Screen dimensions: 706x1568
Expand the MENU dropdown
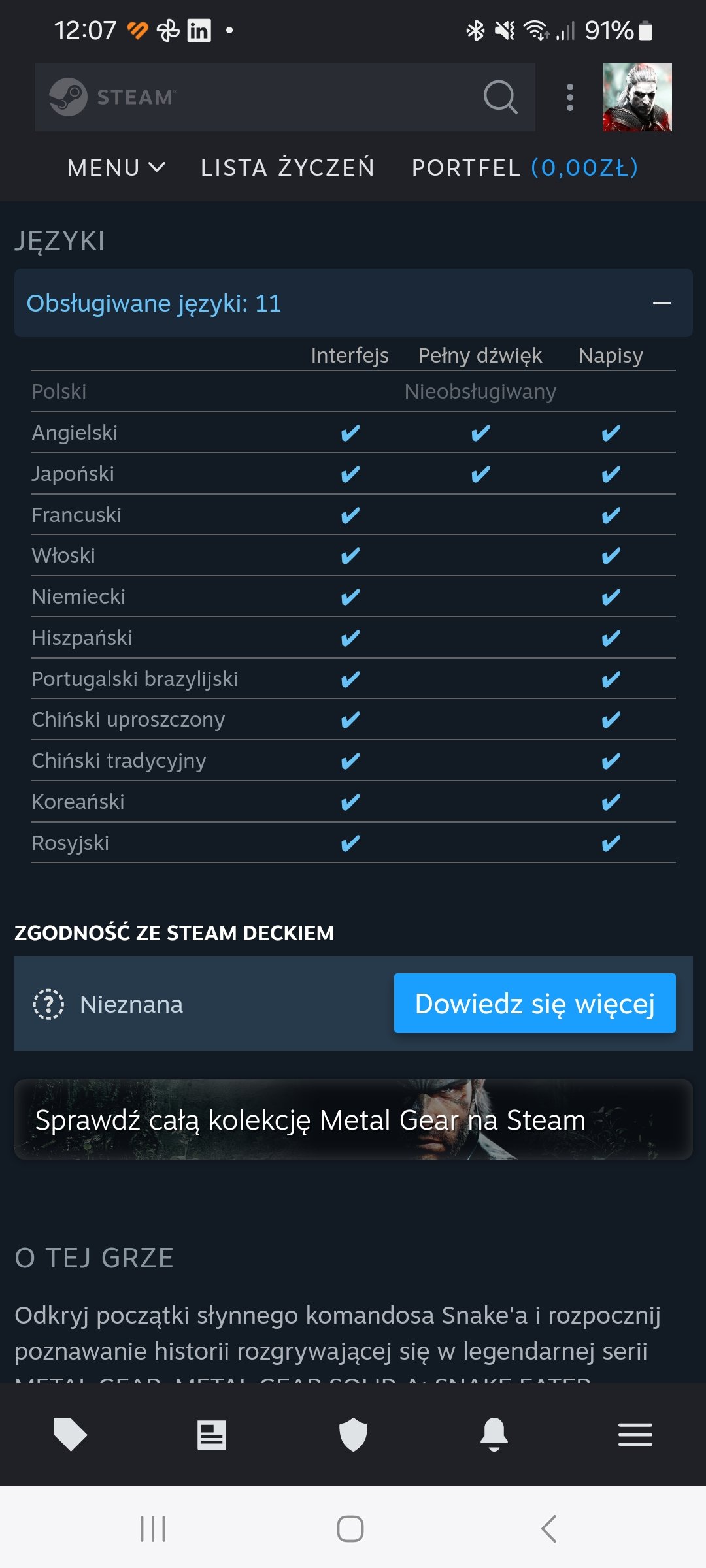[x=116, y=168]
